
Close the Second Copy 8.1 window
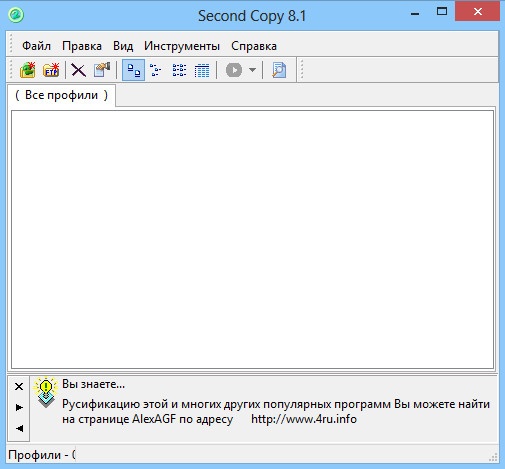477,12
